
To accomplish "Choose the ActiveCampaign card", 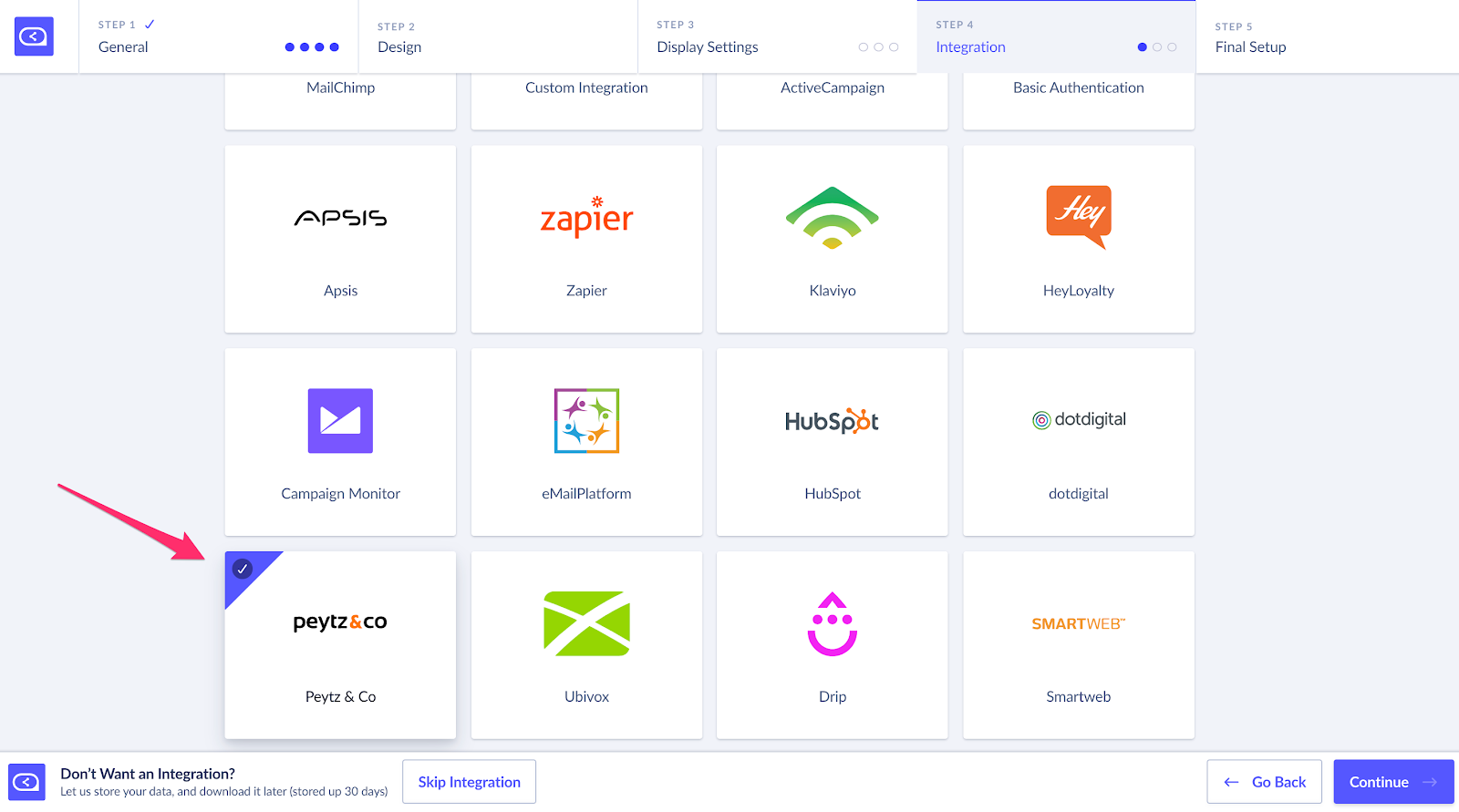I will click(x=833, y=101).
